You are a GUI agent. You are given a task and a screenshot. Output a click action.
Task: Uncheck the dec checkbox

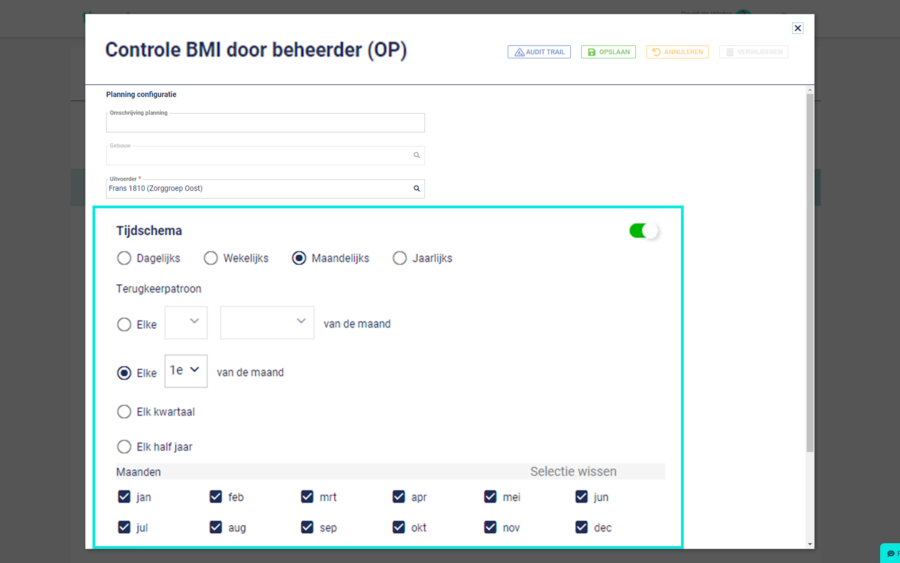581,527
